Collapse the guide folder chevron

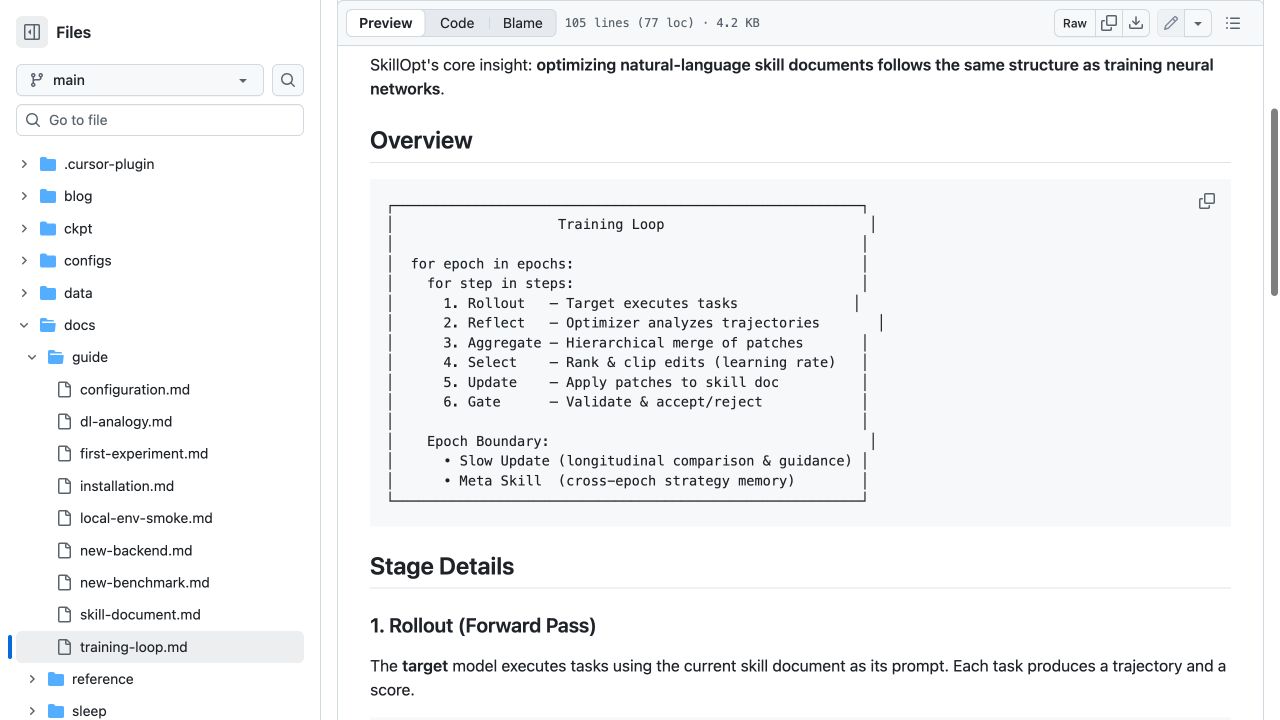pos(32,357)
